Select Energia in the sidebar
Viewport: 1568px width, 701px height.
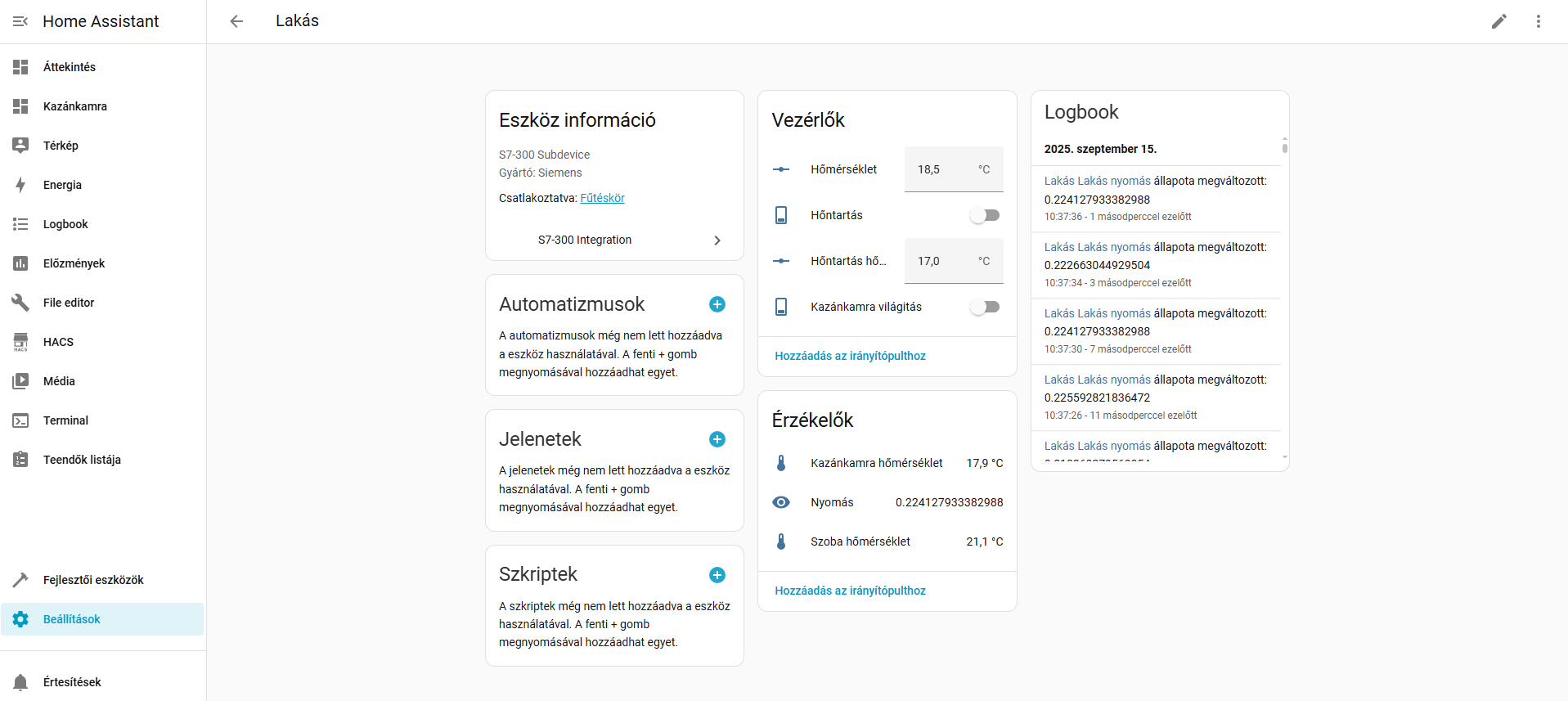[x=62, y=185]
